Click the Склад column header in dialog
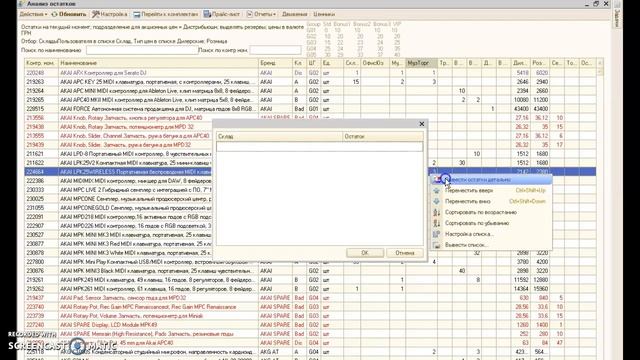This screenshot has height=360, width=640. click(x=279, y=137)
